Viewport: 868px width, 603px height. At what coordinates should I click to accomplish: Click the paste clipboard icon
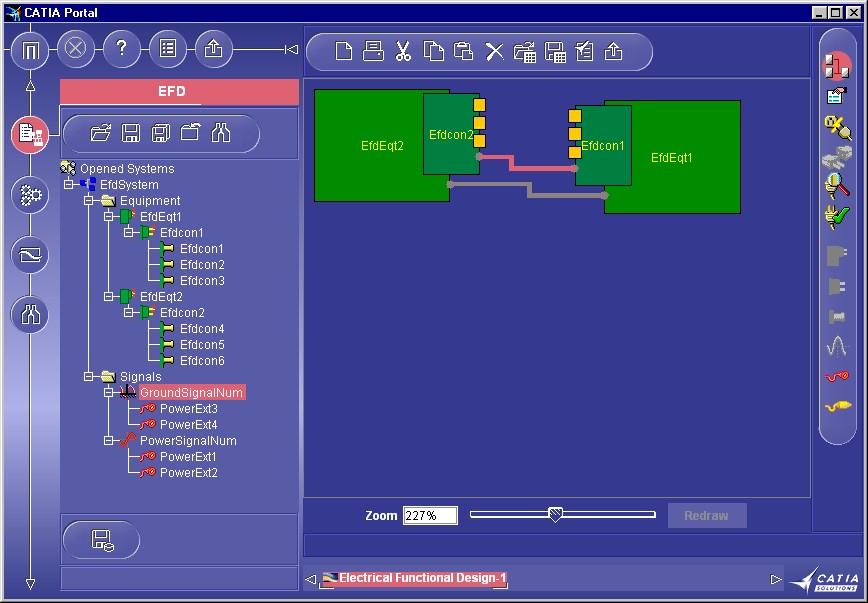pyautogui.click(x=463, y=51)
